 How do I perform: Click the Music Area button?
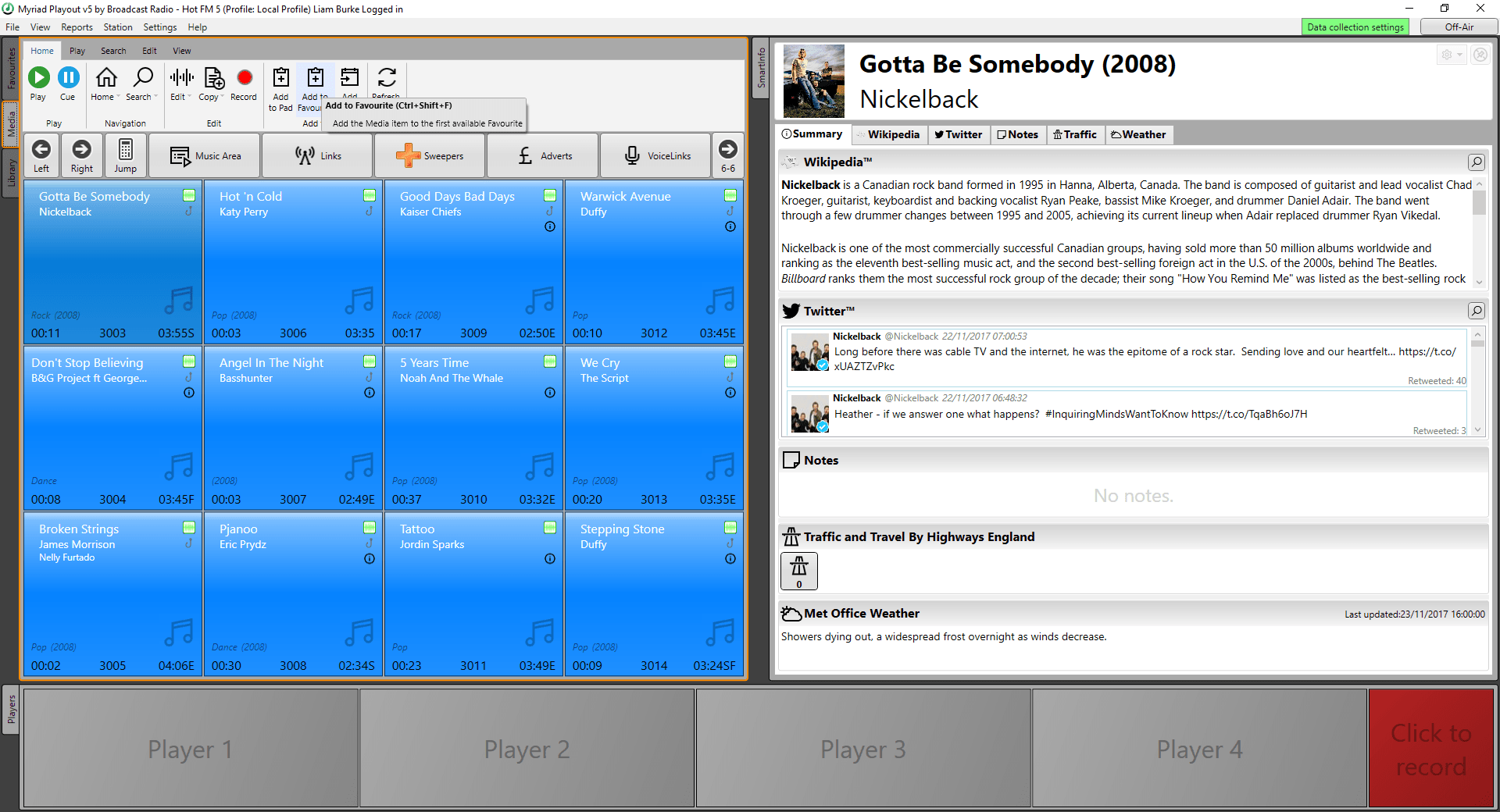click(205, 155)
